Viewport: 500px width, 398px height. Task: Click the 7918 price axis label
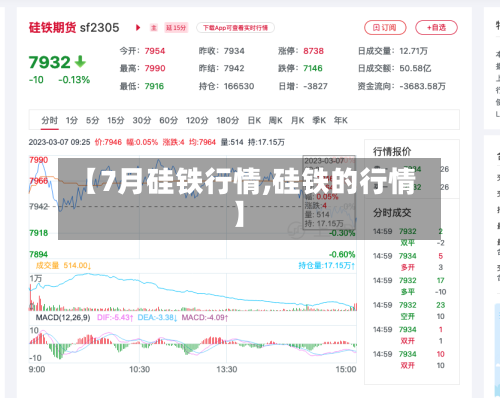pos(39,233)
